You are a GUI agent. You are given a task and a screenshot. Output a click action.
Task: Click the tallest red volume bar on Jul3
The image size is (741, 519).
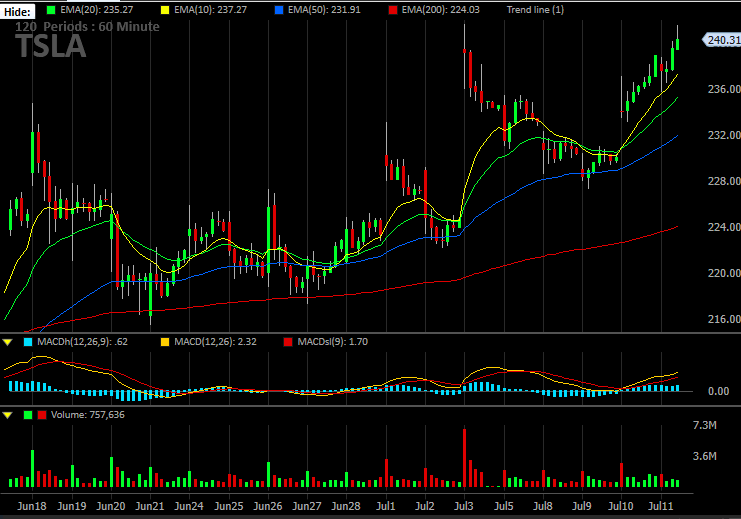coord(465,458)
